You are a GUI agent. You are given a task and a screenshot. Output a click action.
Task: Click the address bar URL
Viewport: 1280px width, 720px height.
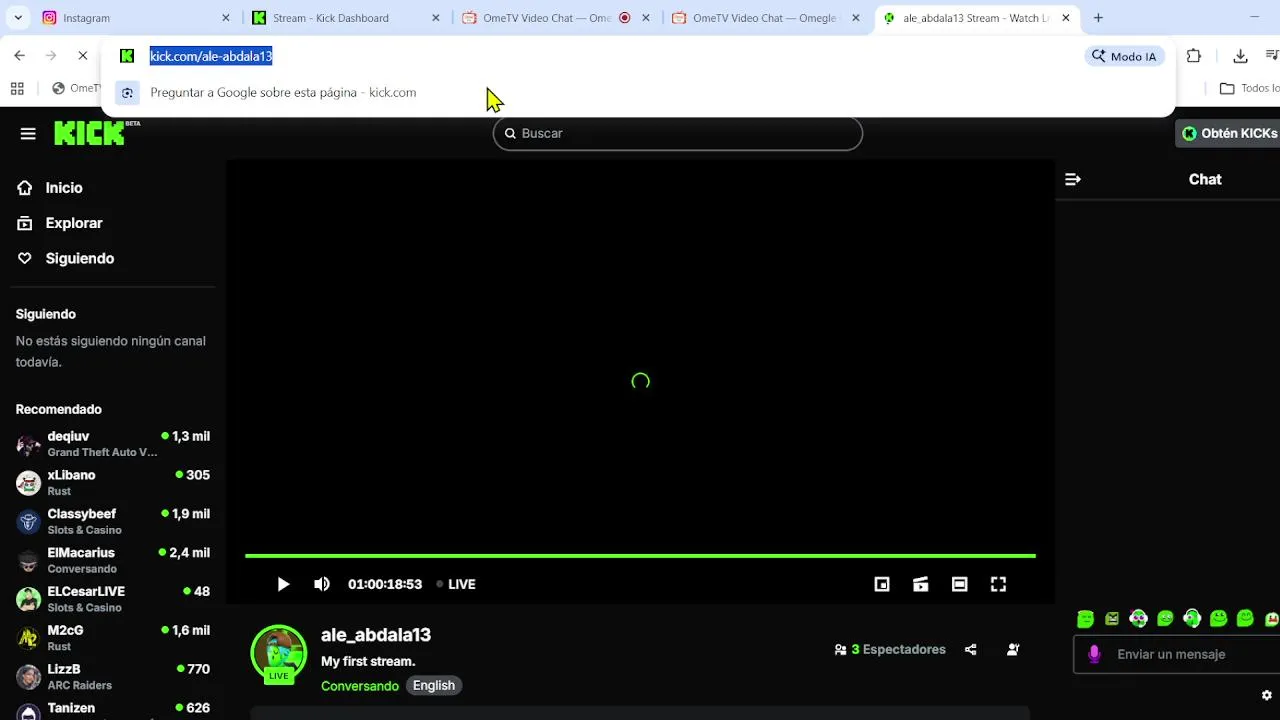point(211,56)
